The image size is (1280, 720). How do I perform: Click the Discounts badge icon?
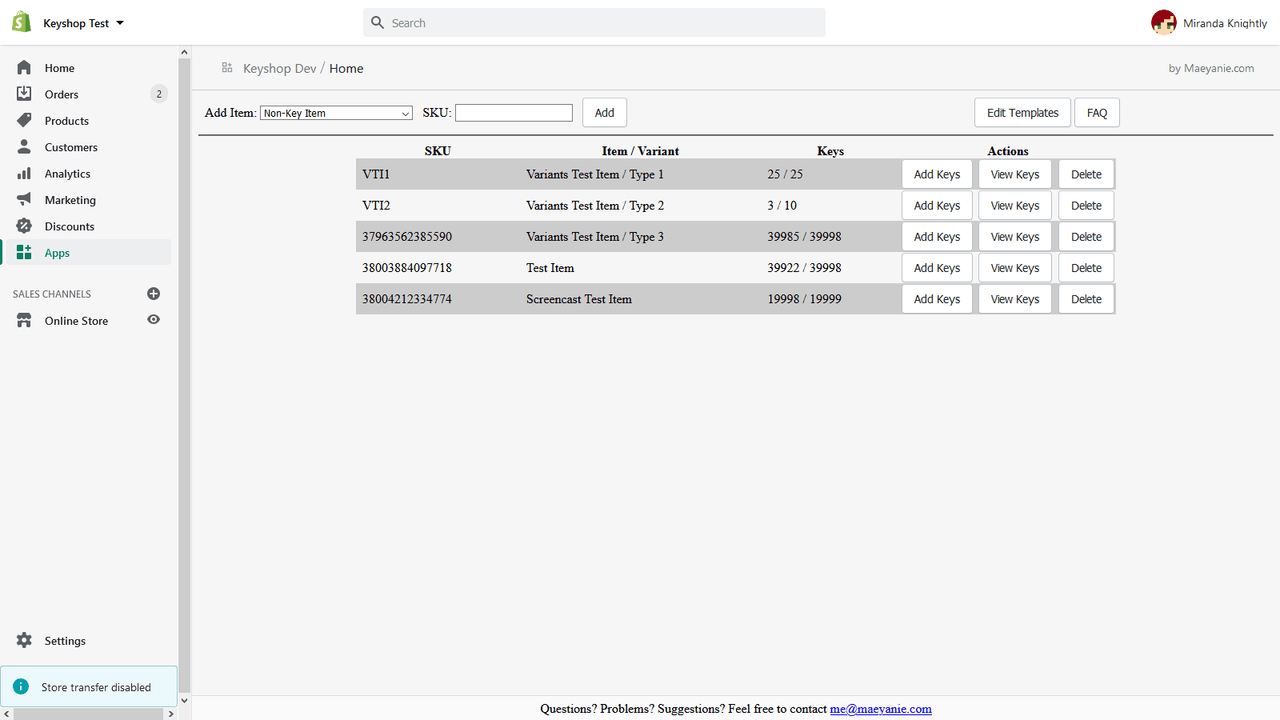click(x=24, y=226)
